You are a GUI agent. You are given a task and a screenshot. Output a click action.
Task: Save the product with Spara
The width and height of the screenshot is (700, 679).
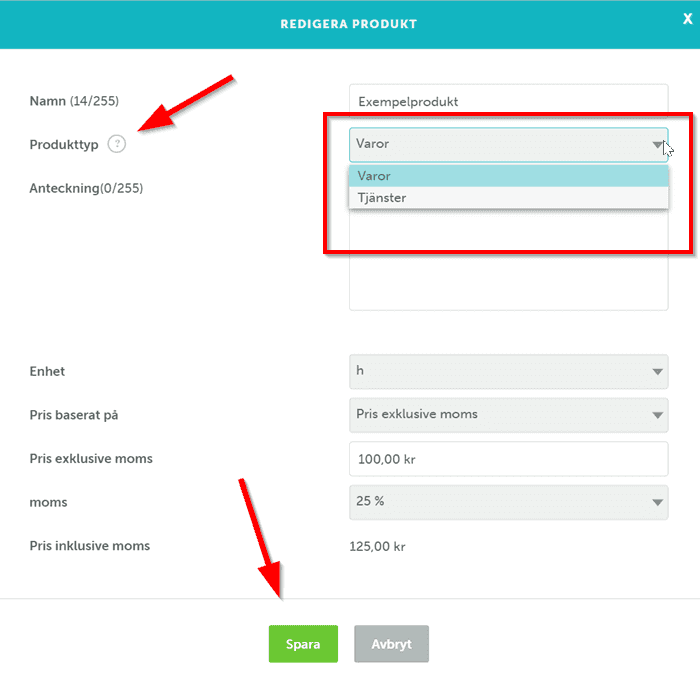[303, 644]
